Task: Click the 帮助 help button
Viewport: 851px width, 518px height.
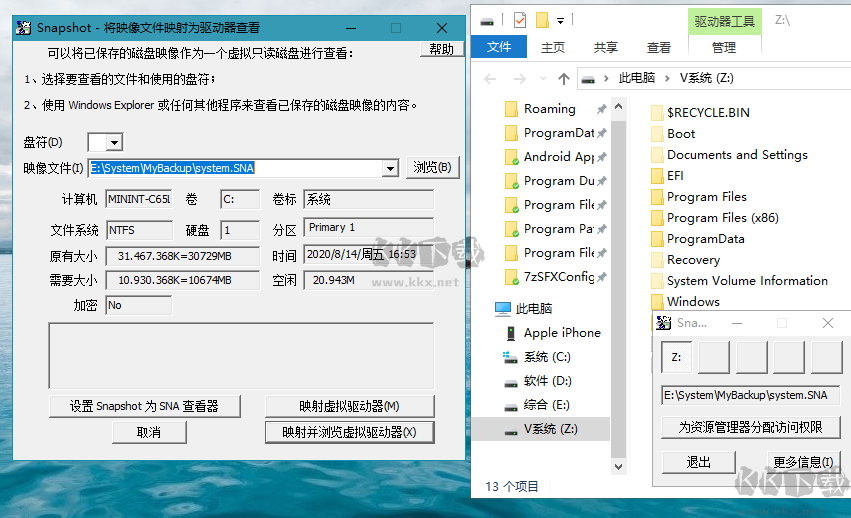Action: click(x=442, y=49)
